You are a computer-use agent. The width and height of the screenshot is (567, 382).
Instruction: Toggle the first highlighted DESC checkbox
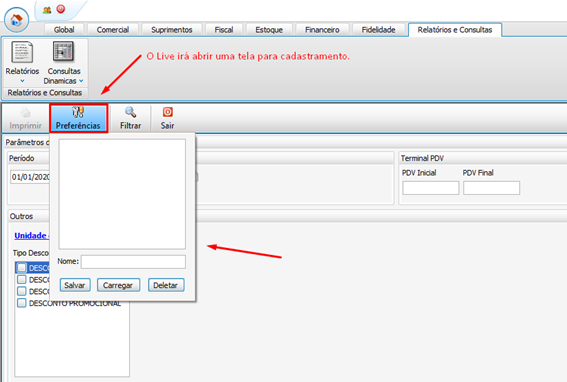(22, 268)
